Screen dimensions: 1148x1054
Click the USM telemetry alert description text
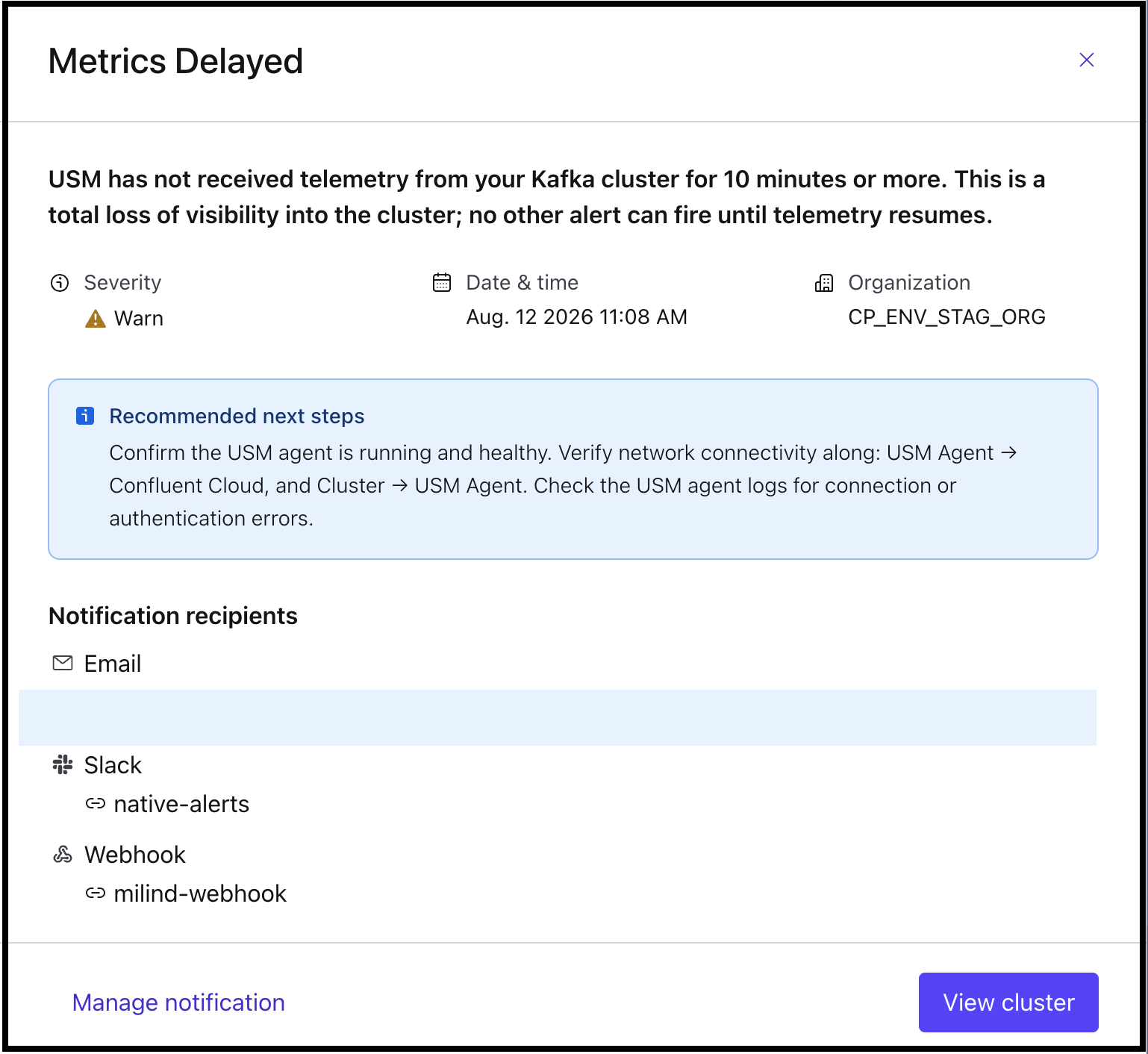[546, 197]
